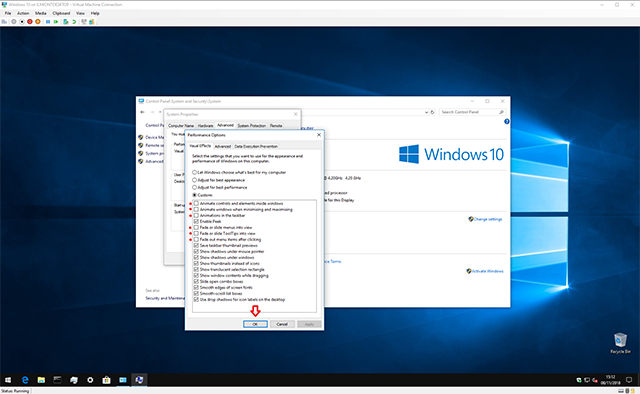This screenshot has width=640, height=394.
Task: Open the Clipboard menu
Action: 61,13
